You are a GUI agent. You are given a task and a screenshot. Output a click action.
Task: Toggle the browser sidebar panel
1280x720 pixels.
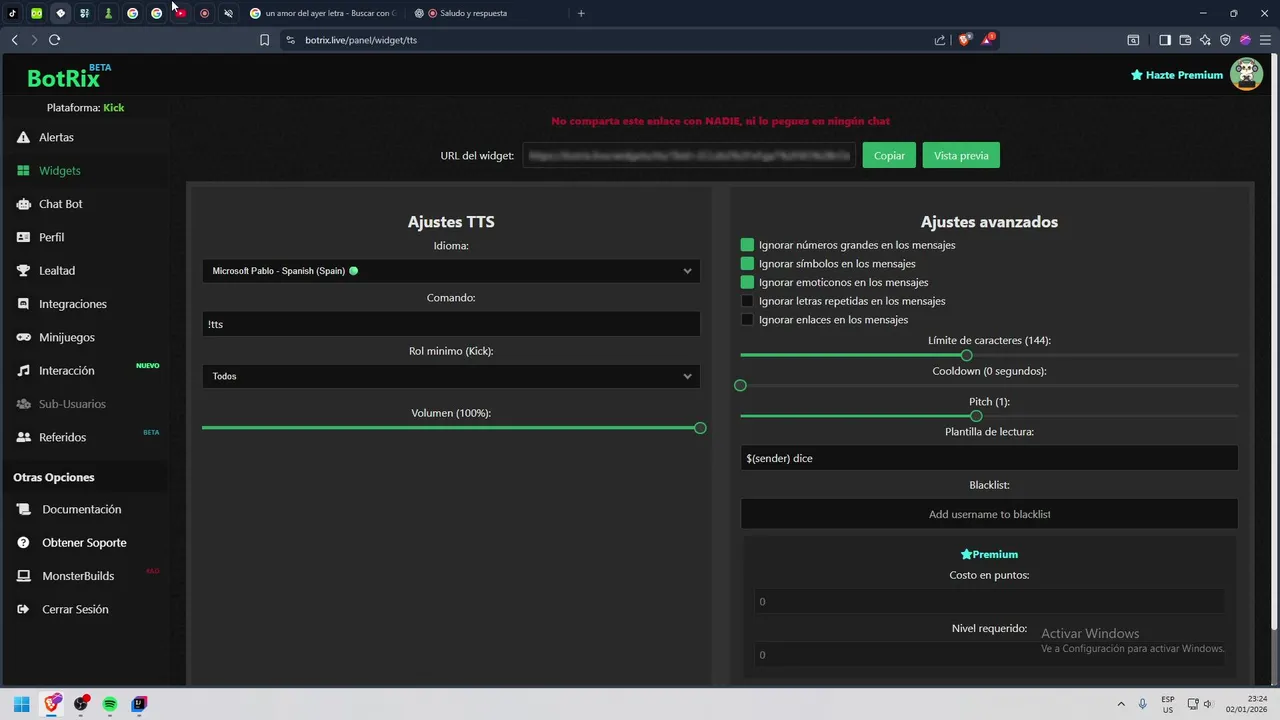(1165, 40)
